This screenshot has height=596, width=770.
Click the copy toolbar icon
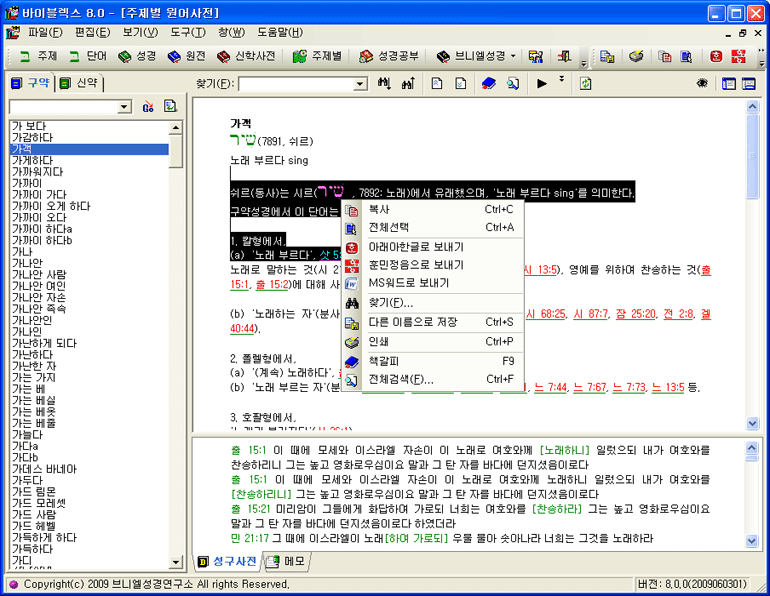click(x=664, y=56)
